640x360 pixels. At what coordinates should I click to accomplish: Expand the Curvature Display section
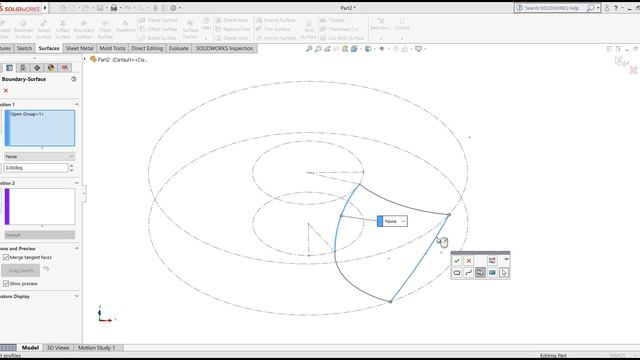pos(77,296)
